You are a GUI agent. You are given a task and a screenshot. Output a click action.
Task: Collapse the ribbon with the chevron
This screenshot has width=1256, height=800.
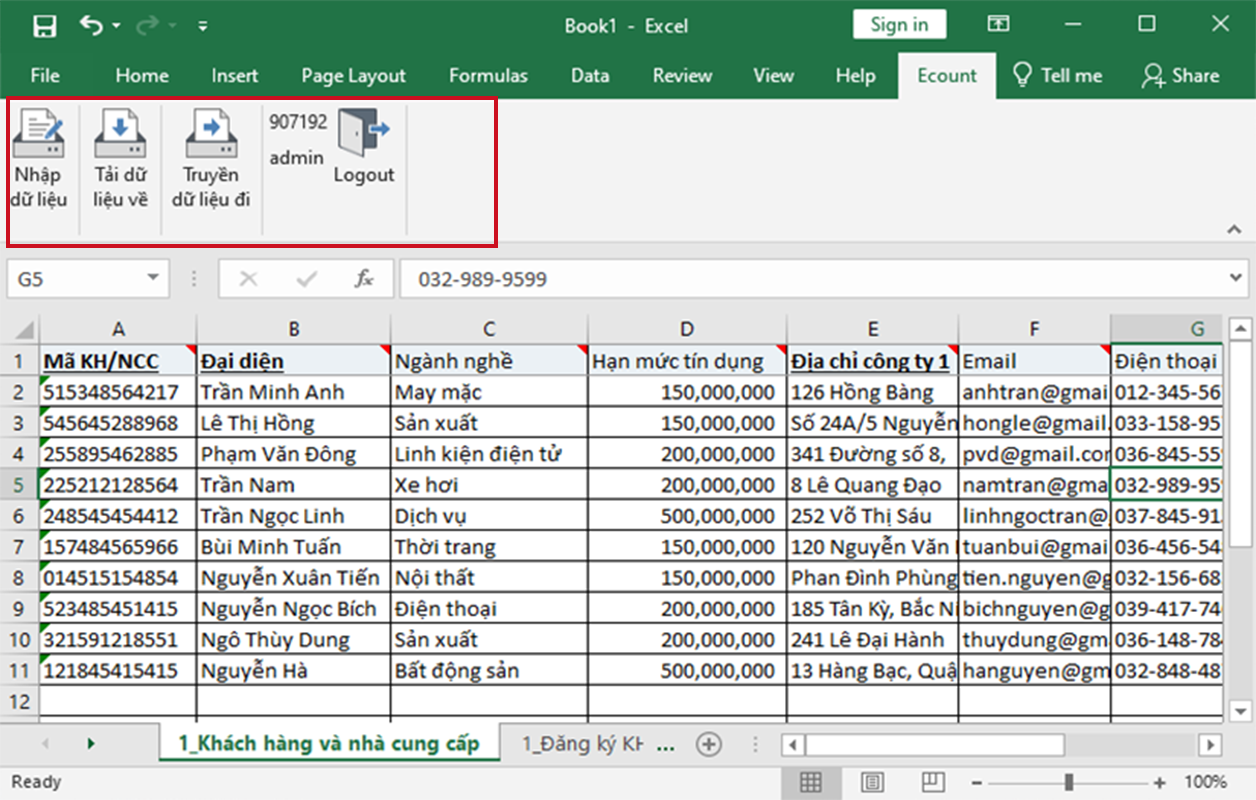pyautogui.click(x=1234, y=229)
